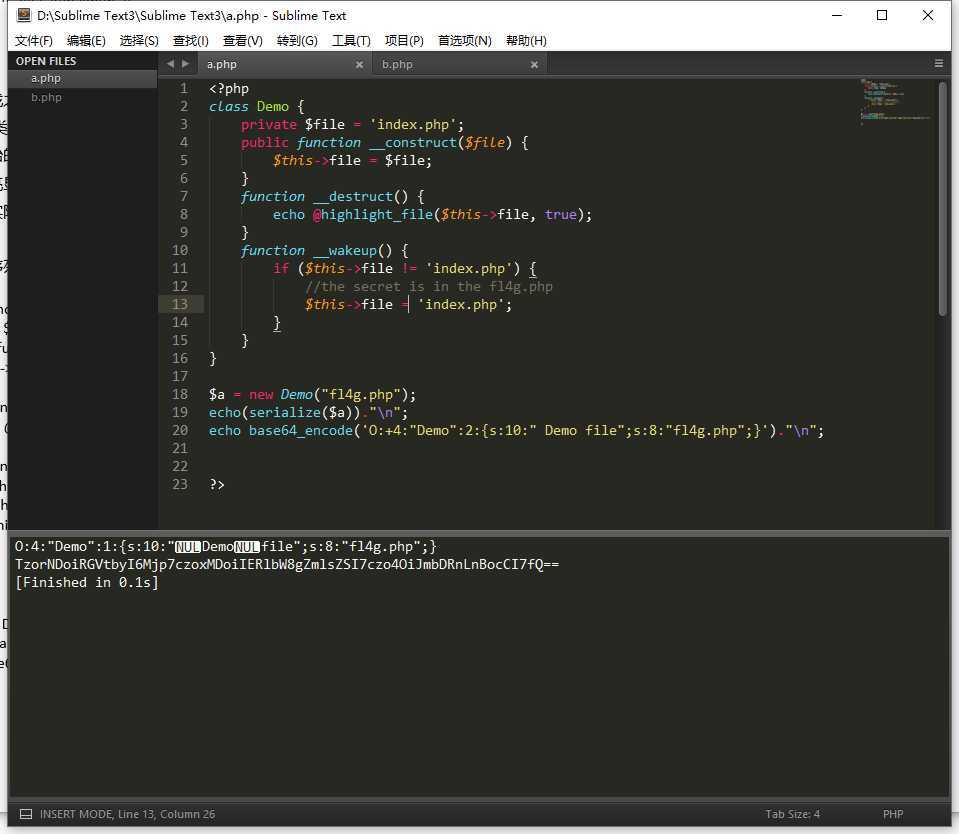Close the a.php tab
The width and height of the screenshot is (959, 834).
click(359, 65)
